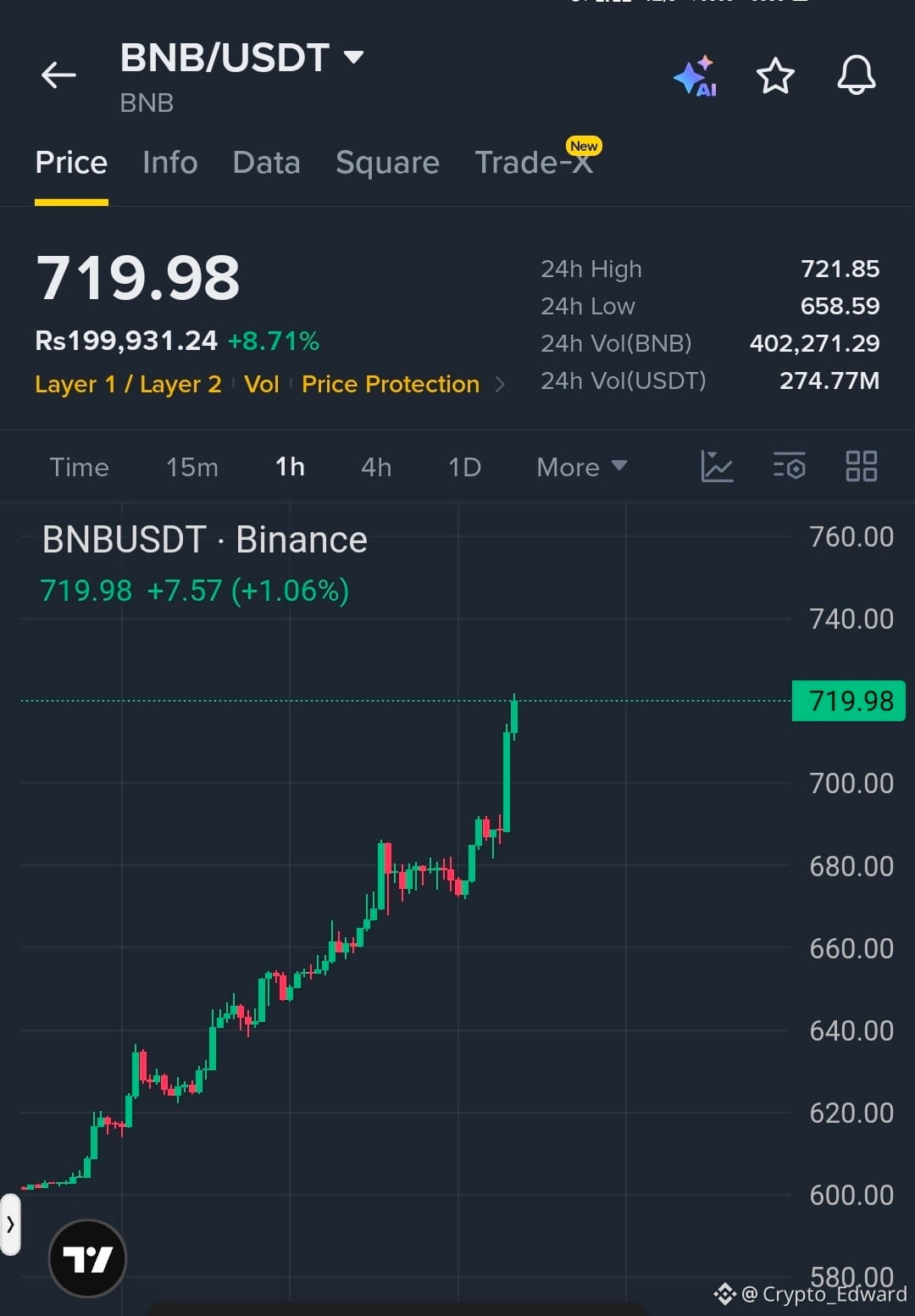Open the Trade-X tab

(534, 163)
